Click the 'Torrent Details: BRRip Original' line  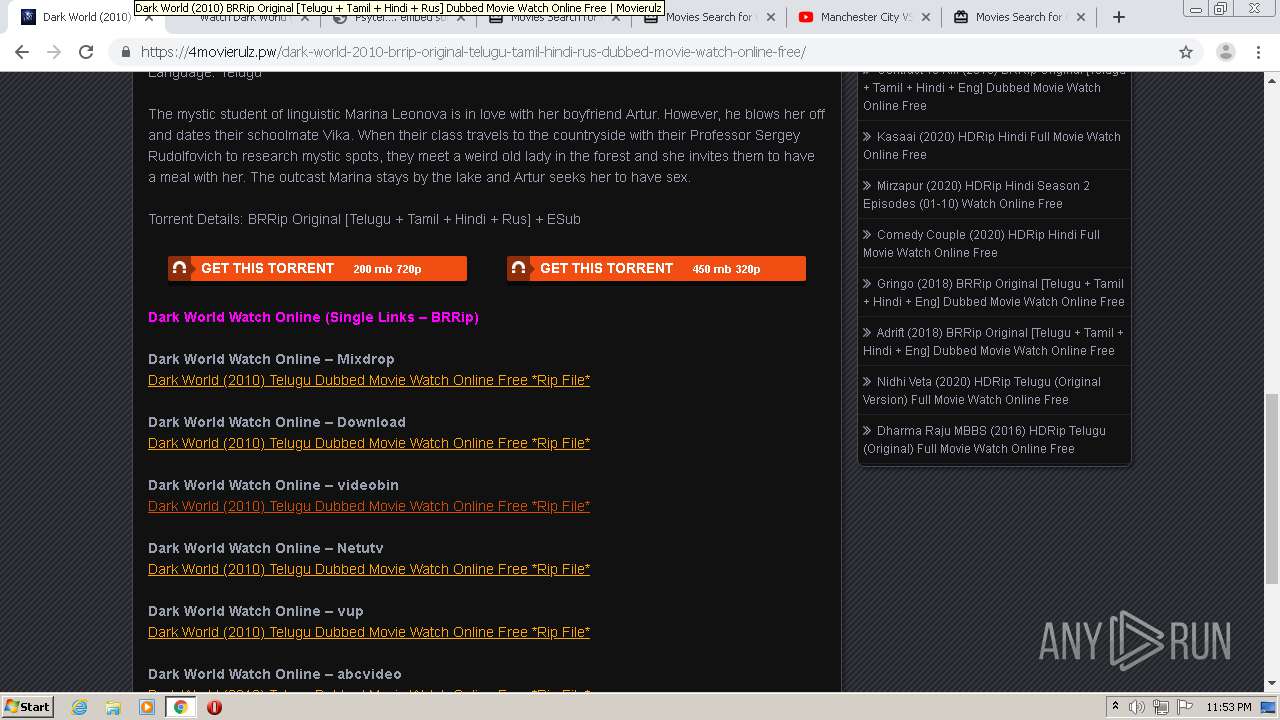point(364,219)
